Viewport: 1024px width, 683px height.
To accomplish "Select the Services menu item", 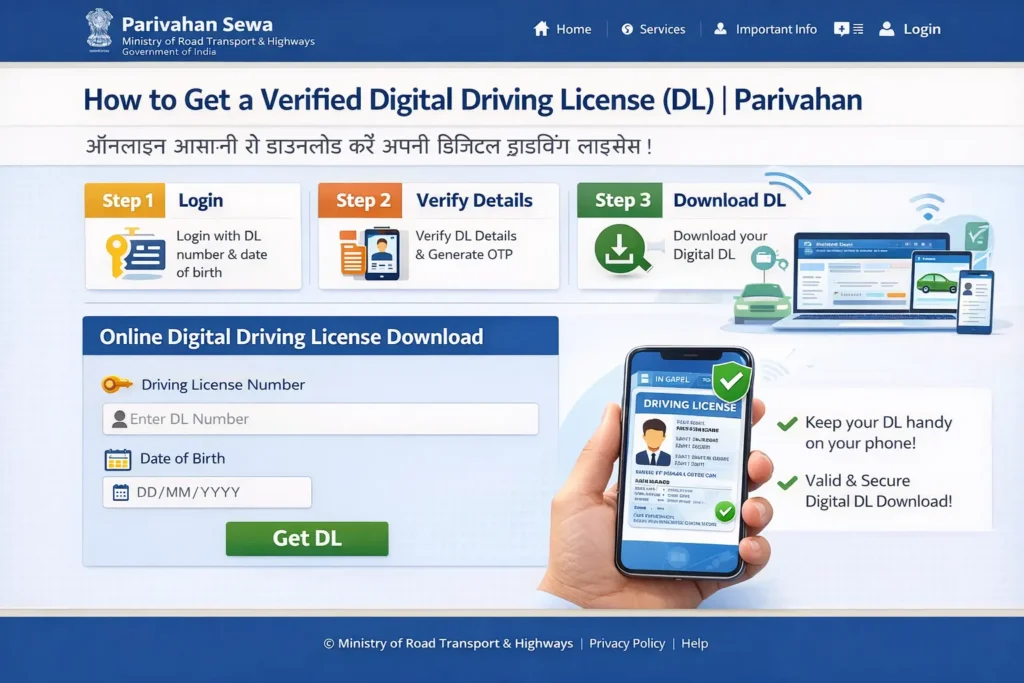I will click(x=662, y=29).
